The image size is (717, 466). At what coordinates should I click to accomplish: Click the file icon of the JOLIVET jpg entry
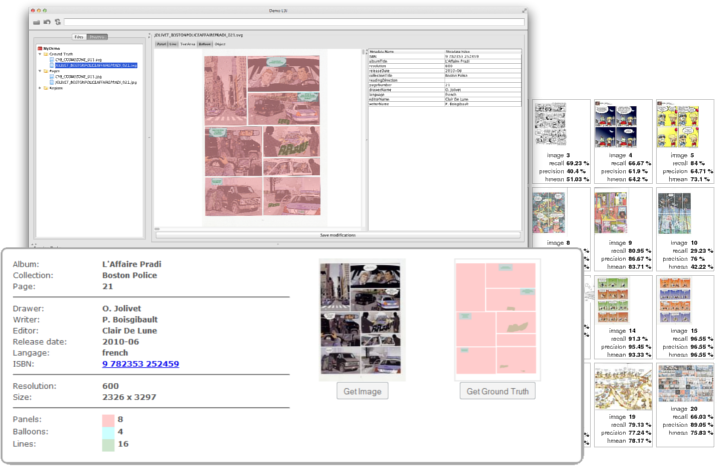tap(52, 82)
